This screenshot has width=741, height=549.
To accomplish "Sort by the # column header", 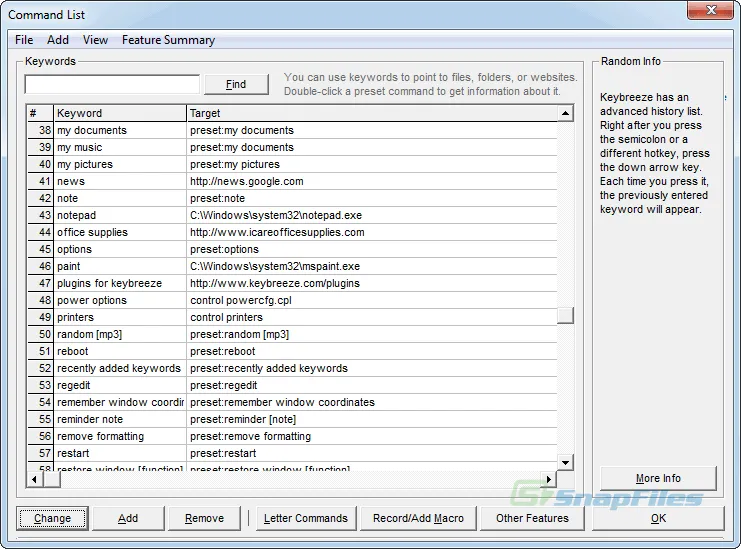I will [x=40, y=113].
